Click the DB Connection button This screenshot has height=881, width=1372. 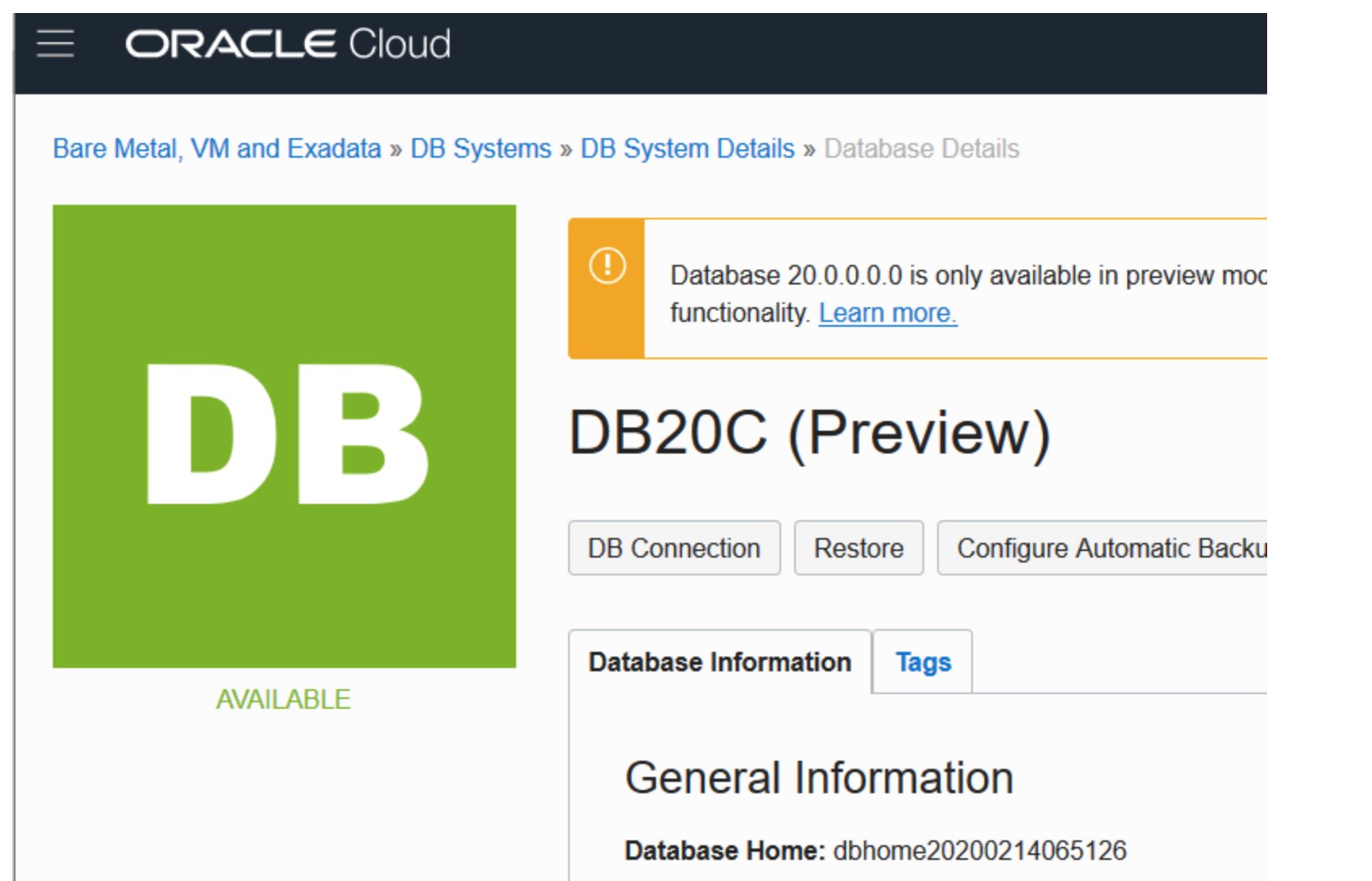coord(675,548)
